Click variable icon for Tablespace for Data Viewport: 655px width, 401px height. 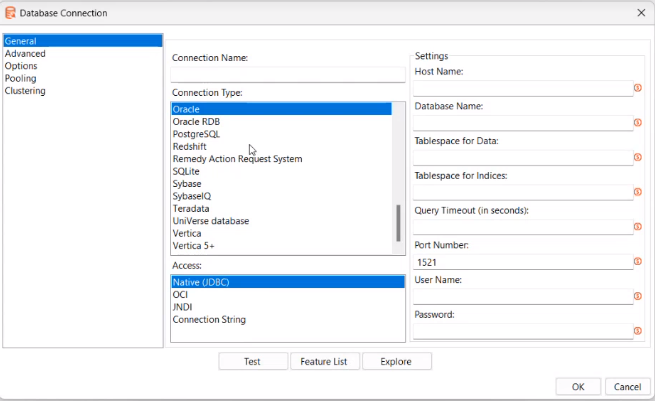tap(638, 158)
